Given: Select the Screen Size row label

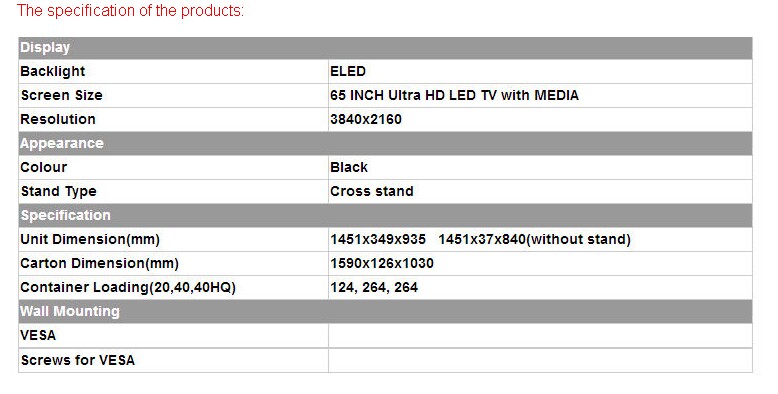Looking at the screenshot, I should click(x=62, y=95).
